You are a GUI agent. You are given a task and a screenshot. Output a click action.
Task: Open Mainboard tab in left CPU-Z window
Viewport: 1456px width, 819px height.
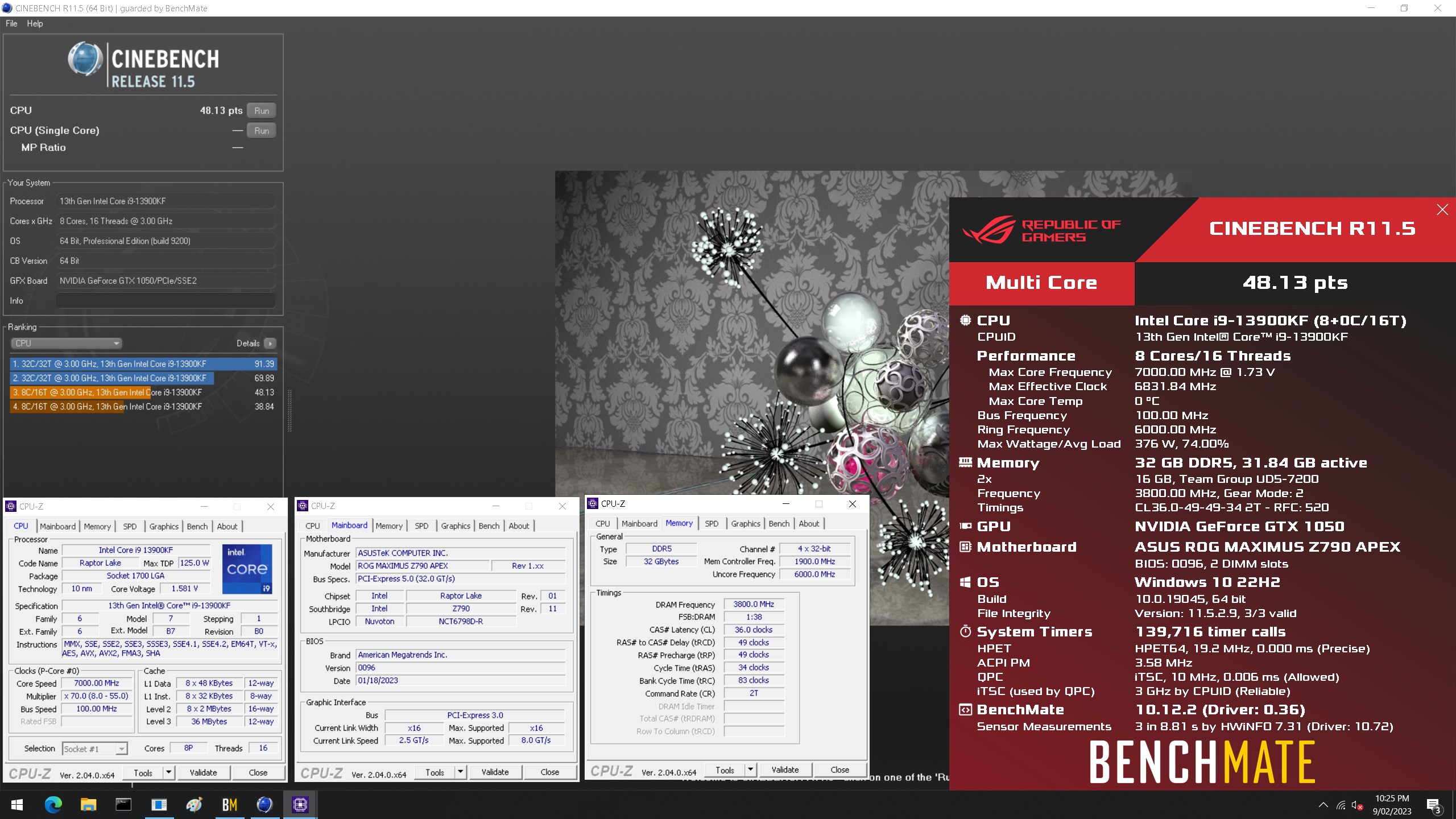(57, 526)
